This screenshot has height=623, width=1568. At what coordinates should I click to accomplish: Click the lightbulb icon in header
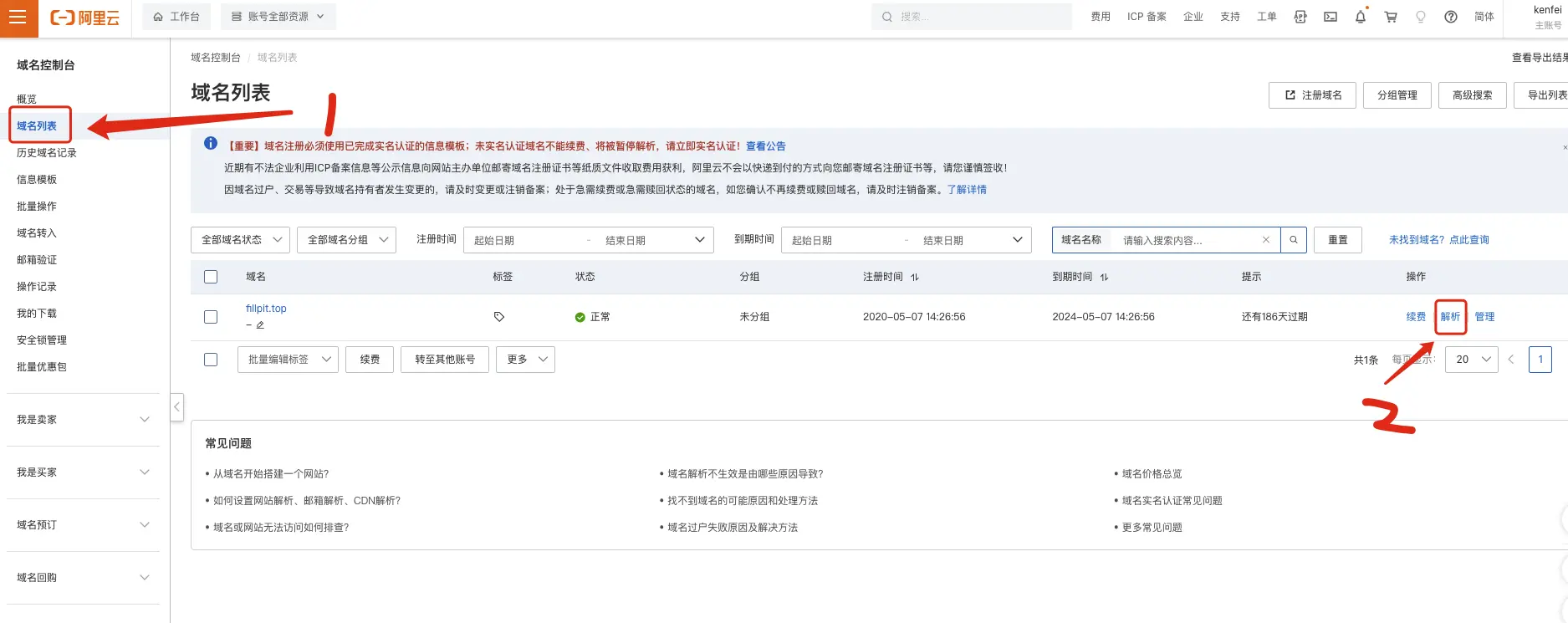pos(1421,17)
